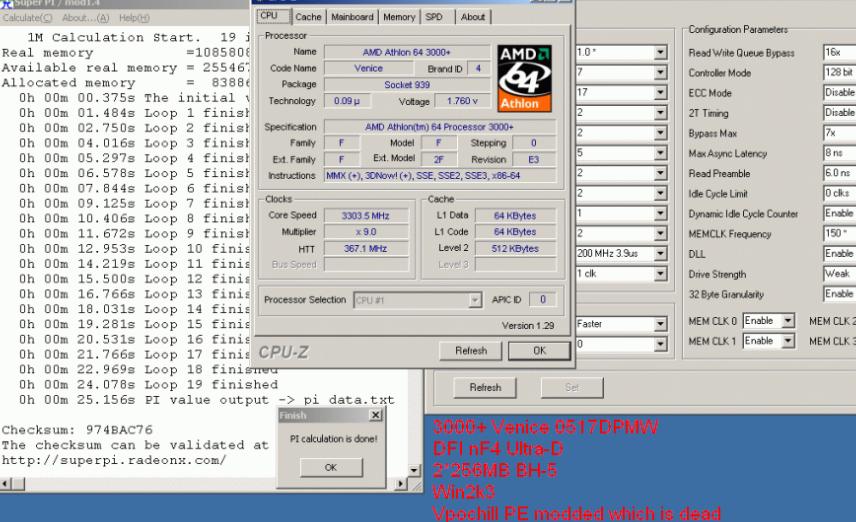Screen dimensions: 856x522
Task: Confirm the 'PI calculation is done!' dialog with OK
Action: click(331, 467)
